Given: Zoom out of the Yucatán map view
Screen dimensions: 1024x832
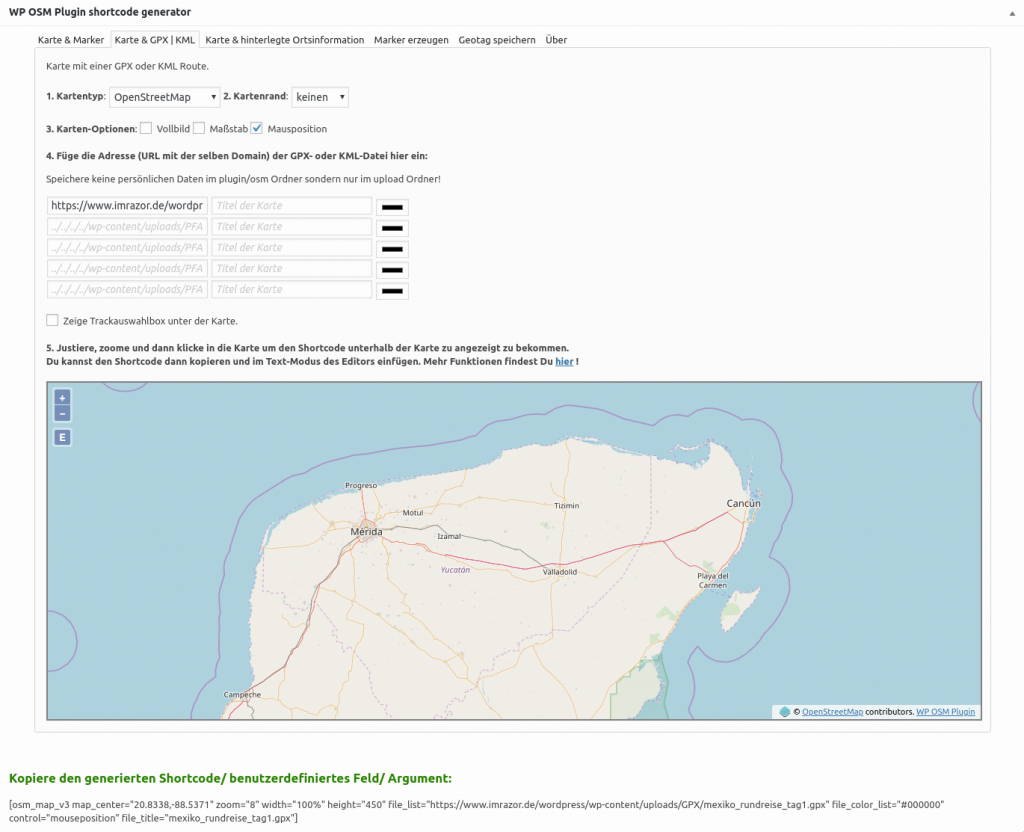Looking at the screenshot, I should (61, 413).
